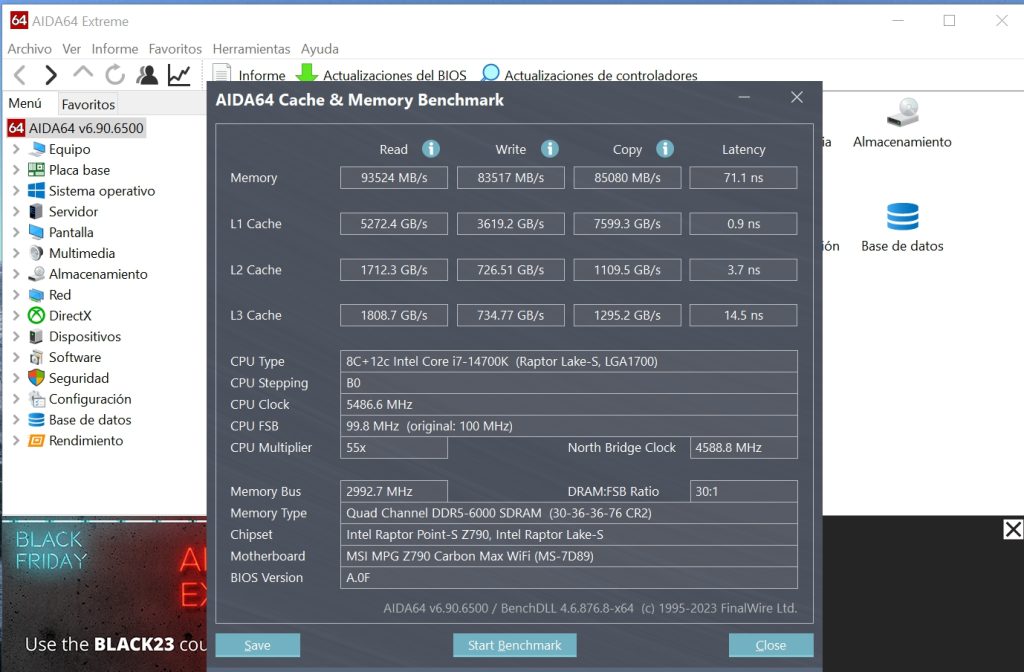Viewport: 1024px width, 672px height.
Task: Select Equipo in the tree
Action: pyautogui.click(x=69, y=149)
